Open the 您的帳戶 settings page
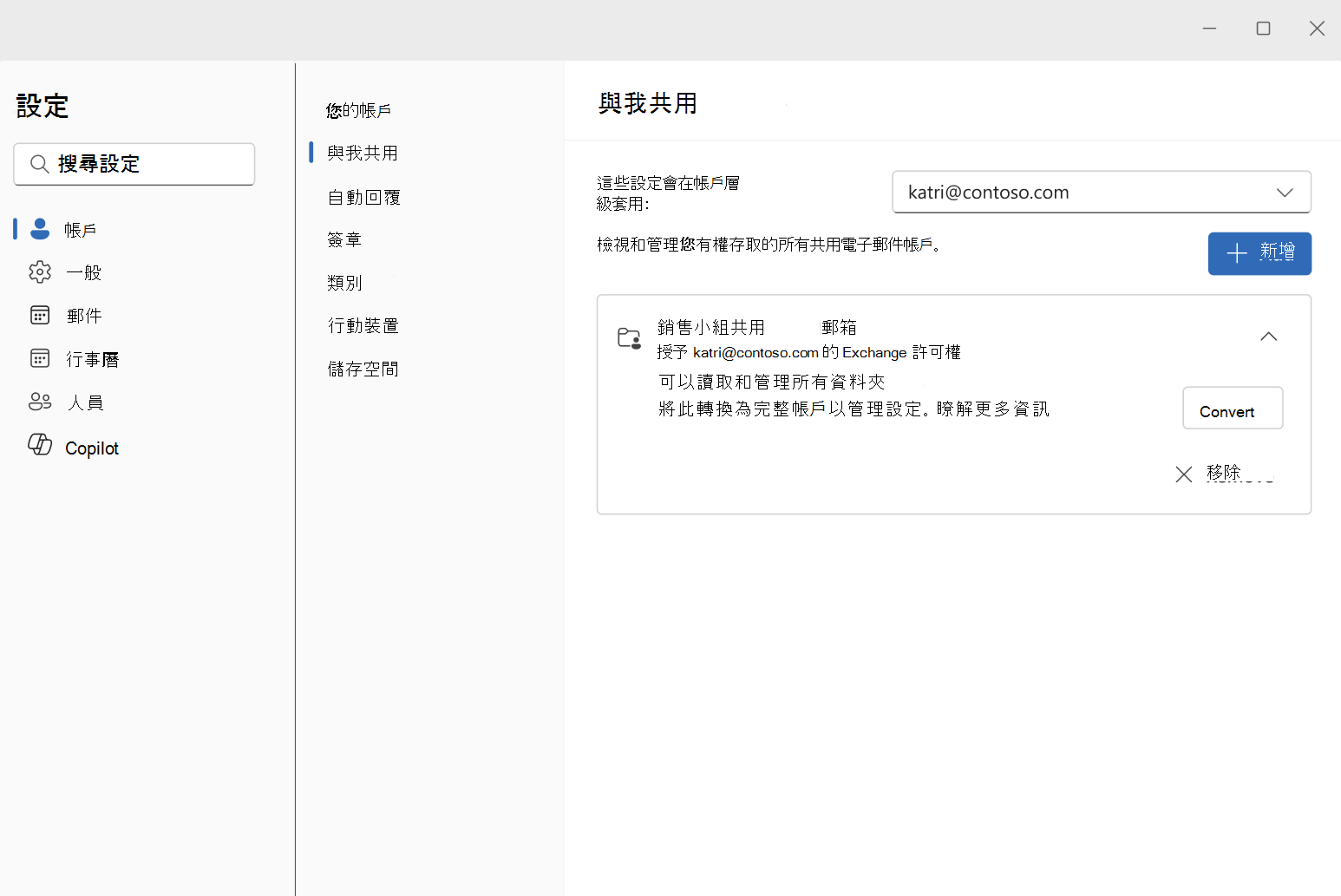This screenshot has height=896, width=1341. tap(359, 110)
